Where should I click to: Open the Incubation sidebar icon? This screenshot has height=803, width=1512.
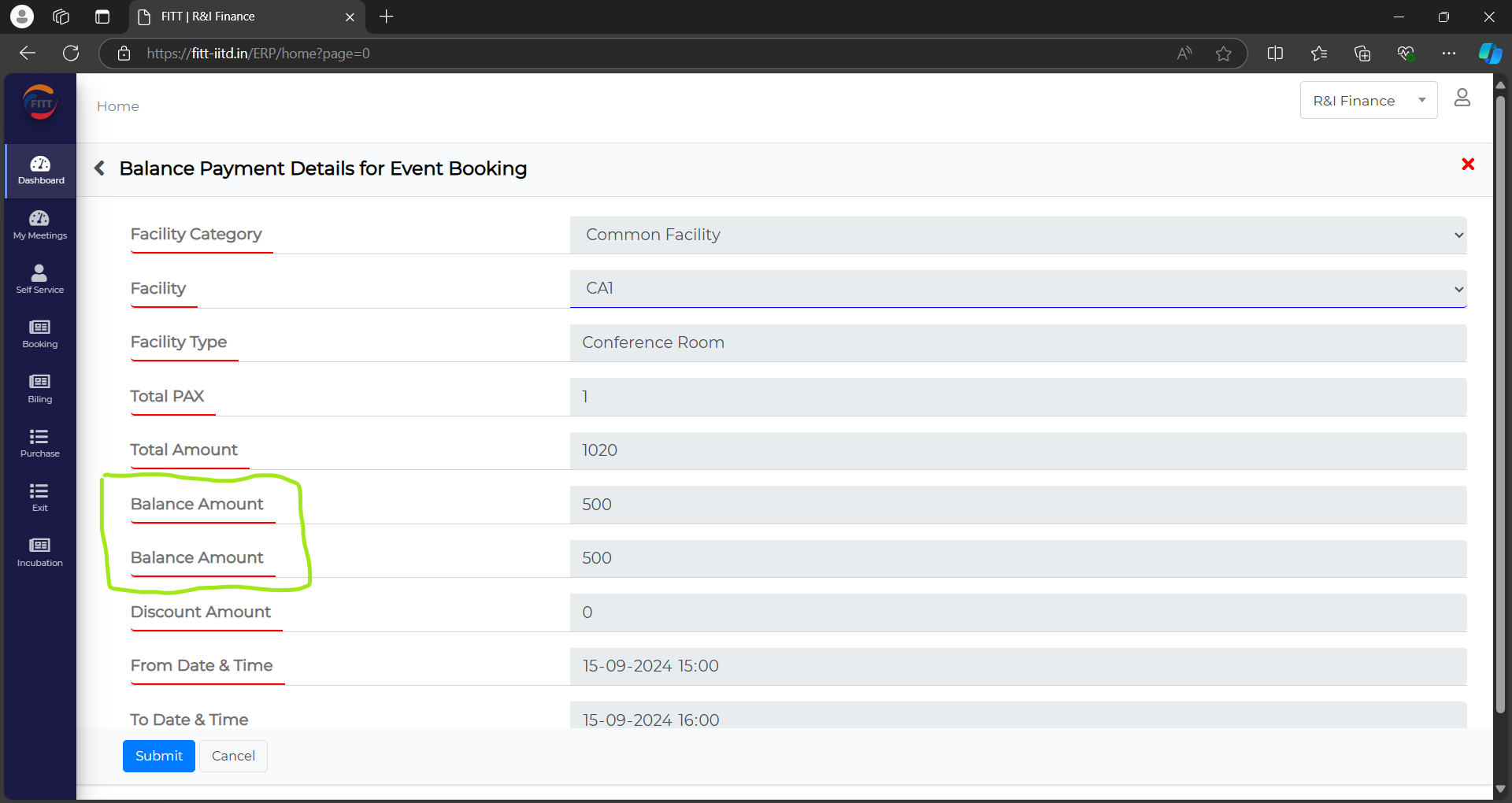coord(40,552)
